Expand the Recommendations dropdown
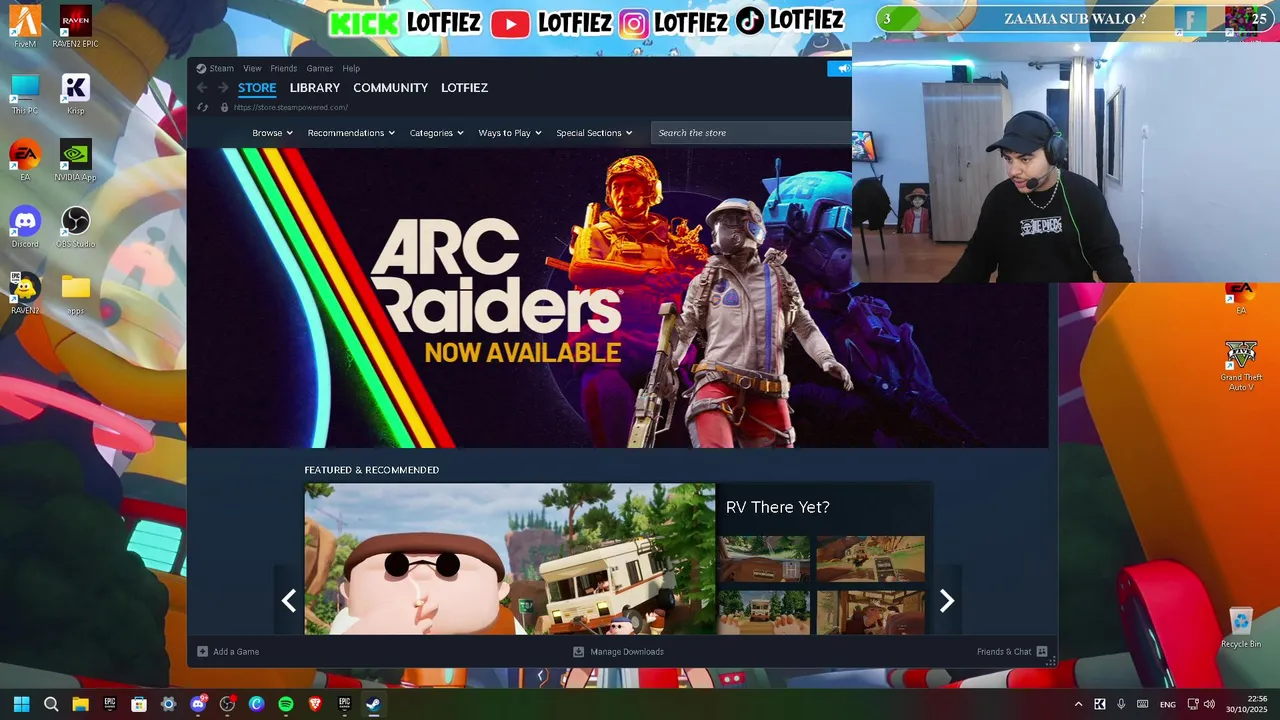Image resolution: width=1280 pixels, height=720 pixels. [x=351, y=133]
